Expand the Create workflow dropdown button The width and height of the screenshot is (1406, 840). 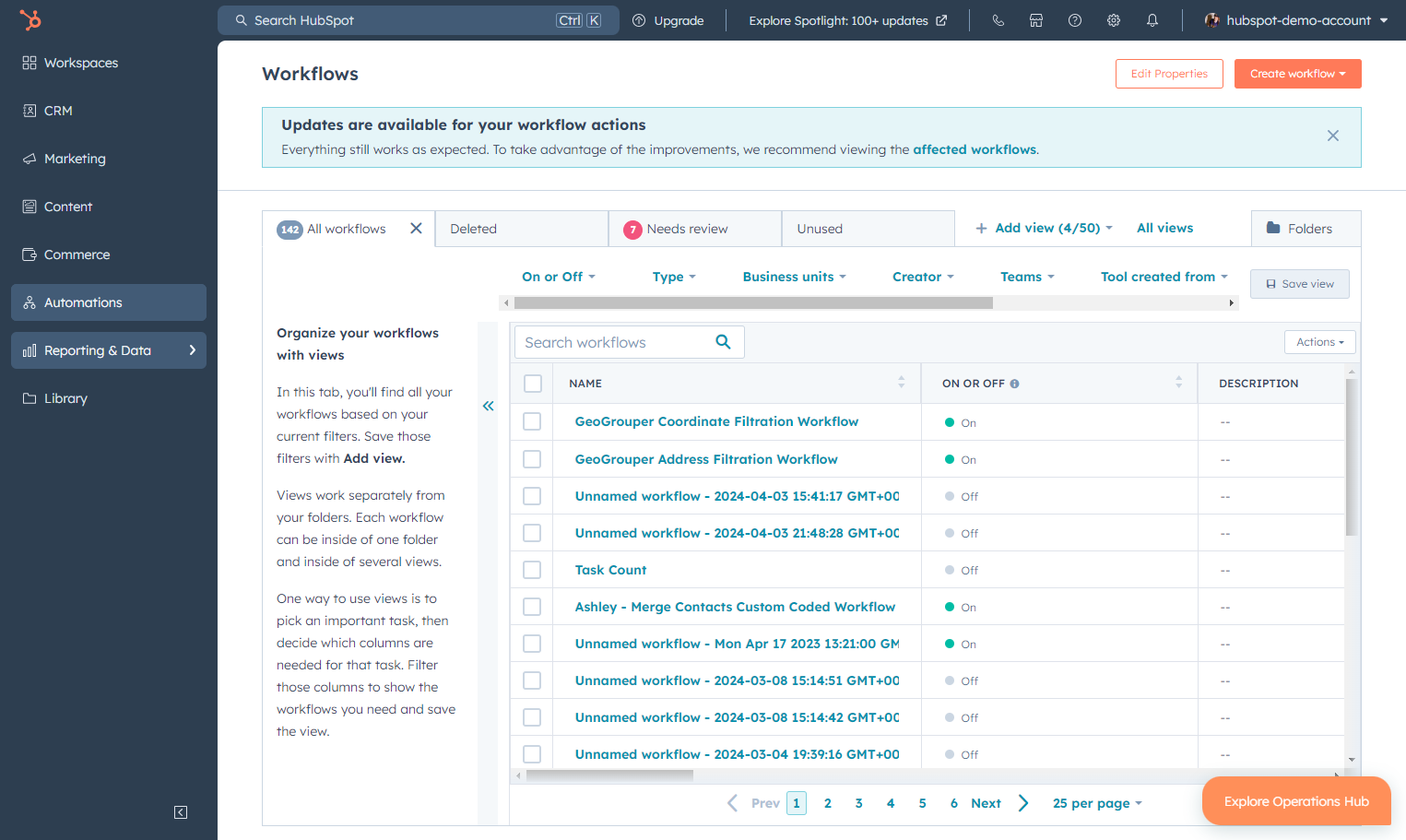tap(1298, 74)
